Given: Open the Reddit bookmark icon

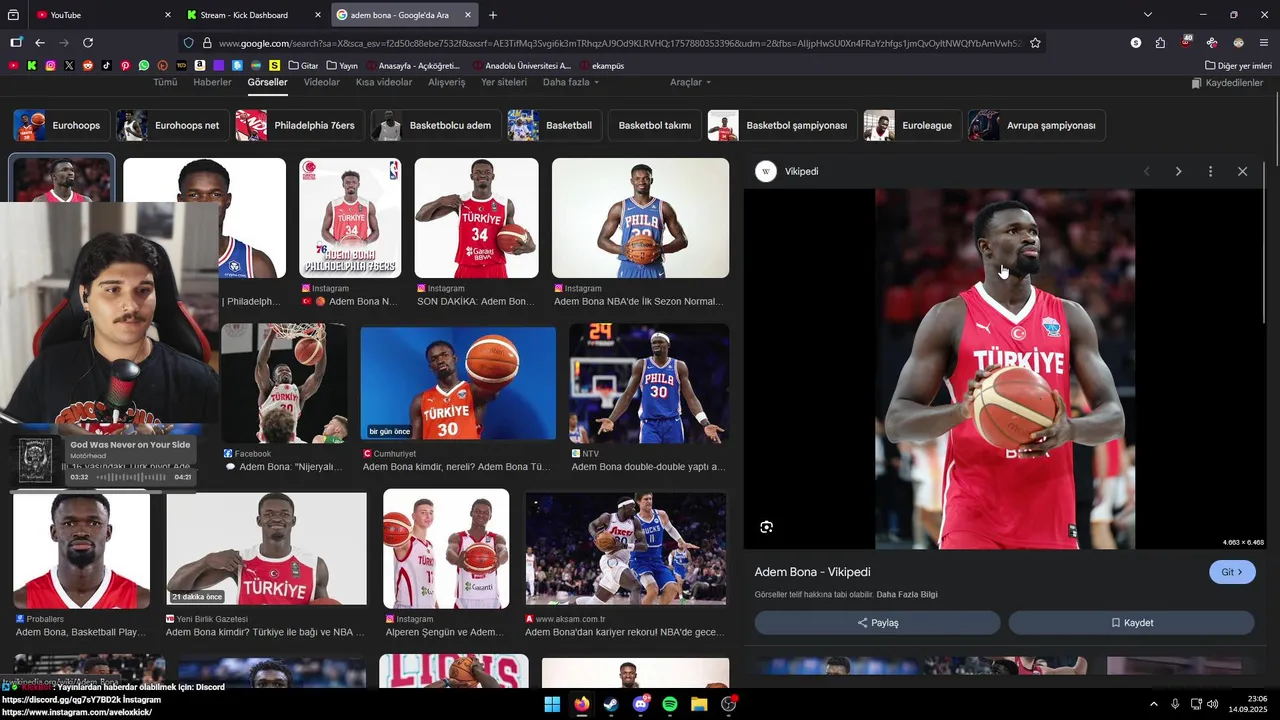Looking at the screenshot, I should [88, 65].
